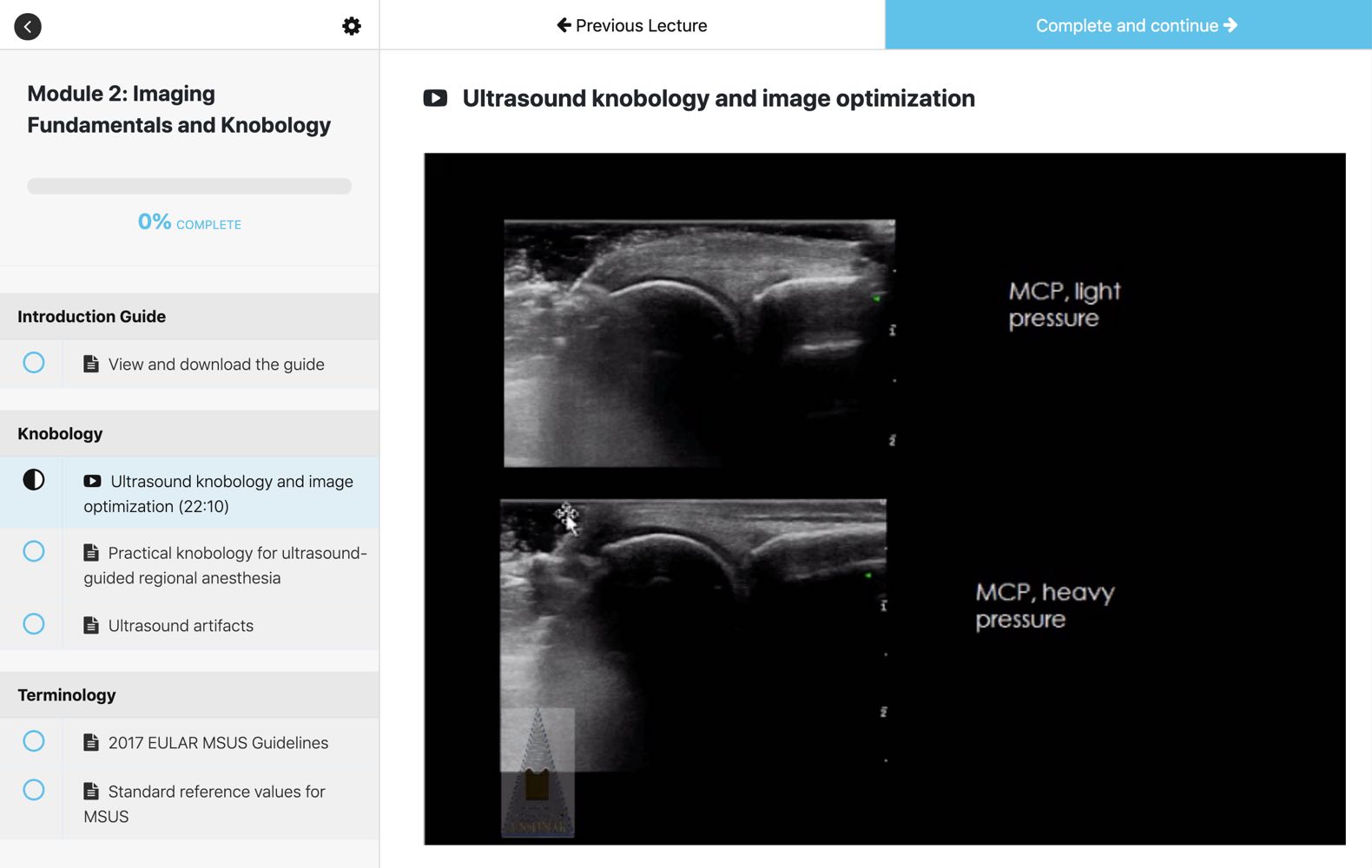Click the back arrow circle icon
Screen dimensions: 1372x868
(x=28, y=26)
